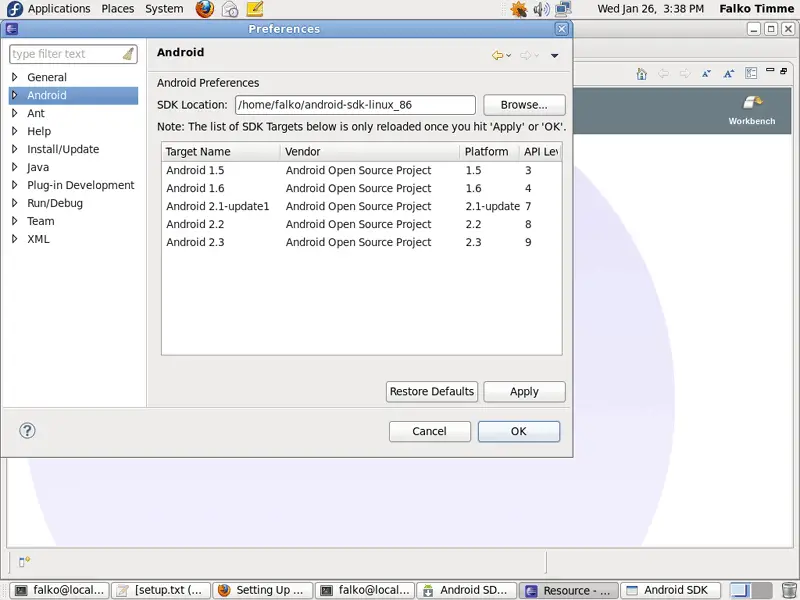Open the forward history dropdown arrow
This screenshot has height=600, width=800.
(x=536, y=56)
